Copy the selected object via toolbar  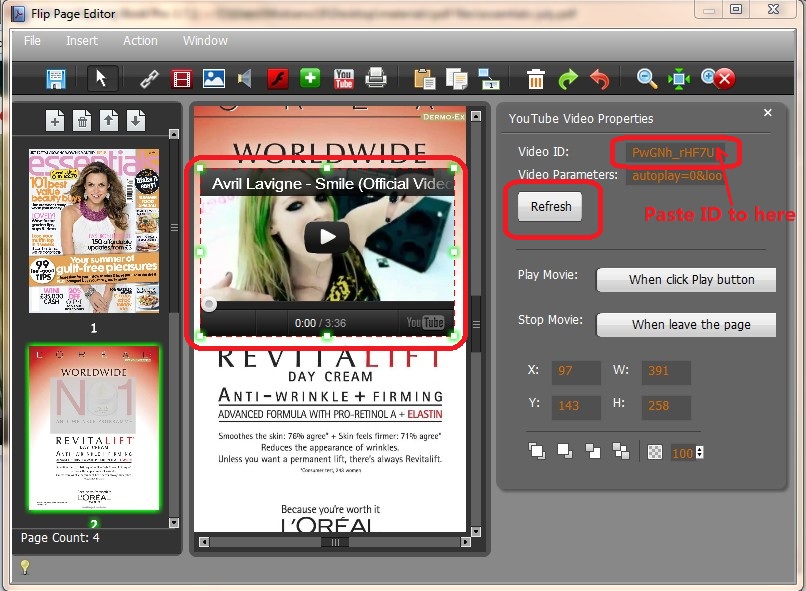[456, 79]
